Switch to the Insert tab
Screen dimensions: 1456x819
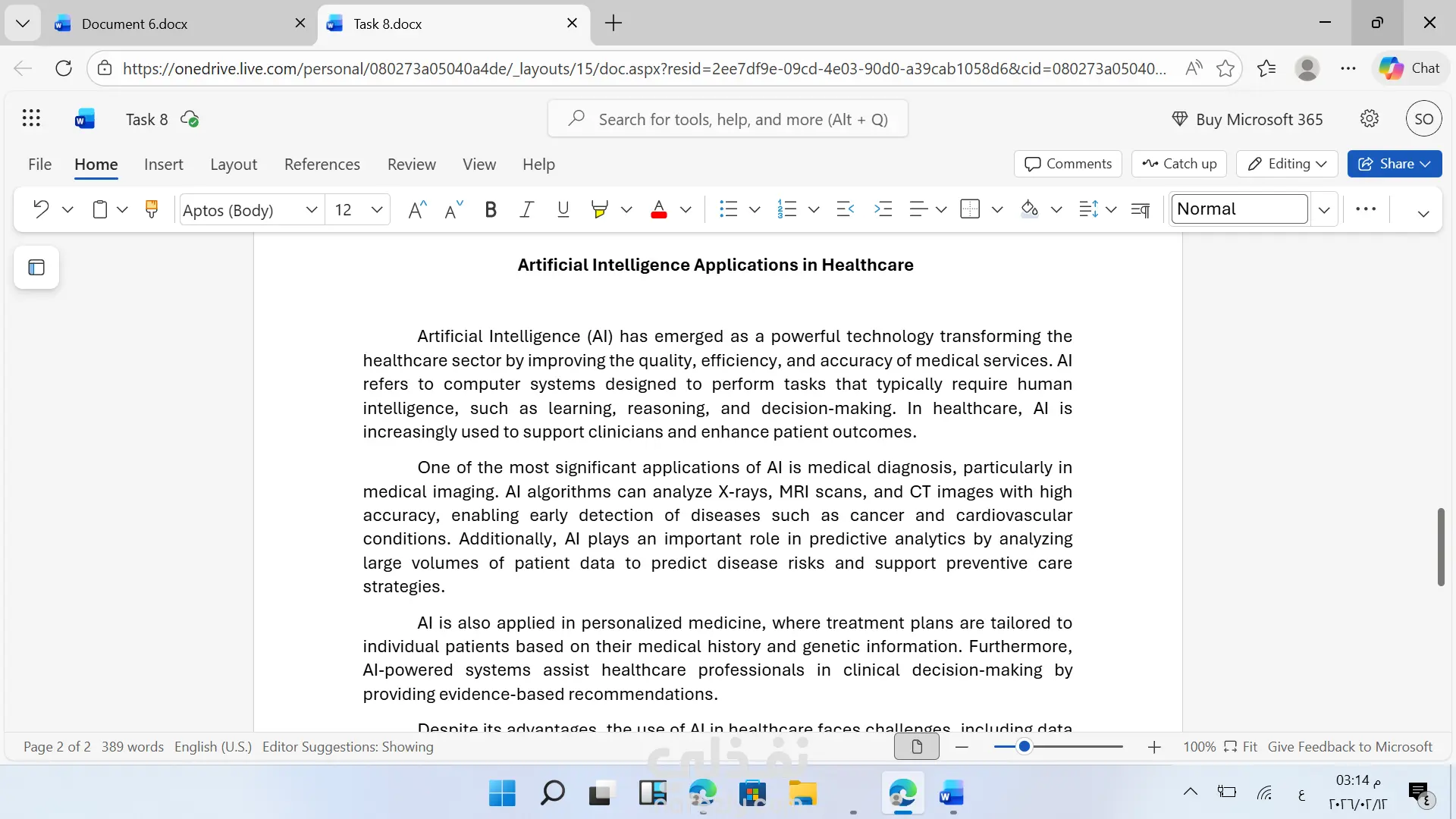(163, 165)
